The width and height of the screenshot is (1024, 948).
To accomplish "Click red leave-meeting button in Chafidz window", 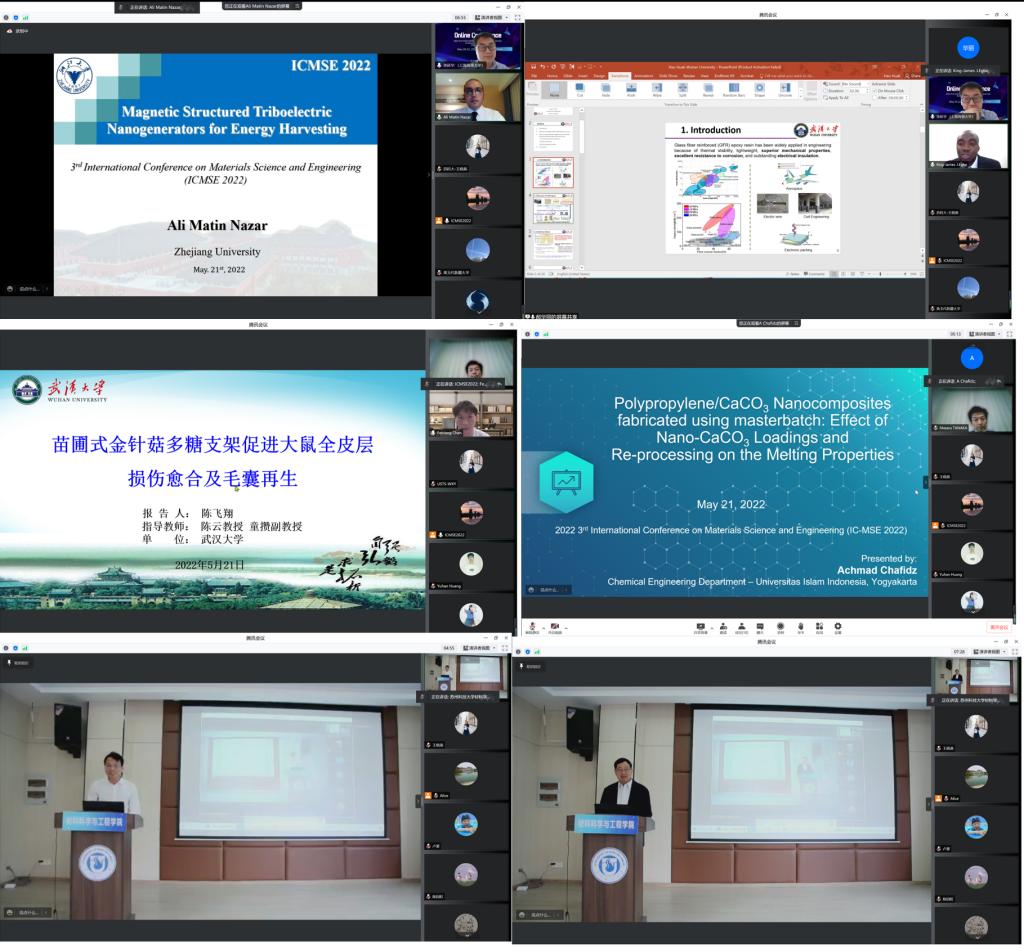I will pyautogui.click(x=999, y=627).
